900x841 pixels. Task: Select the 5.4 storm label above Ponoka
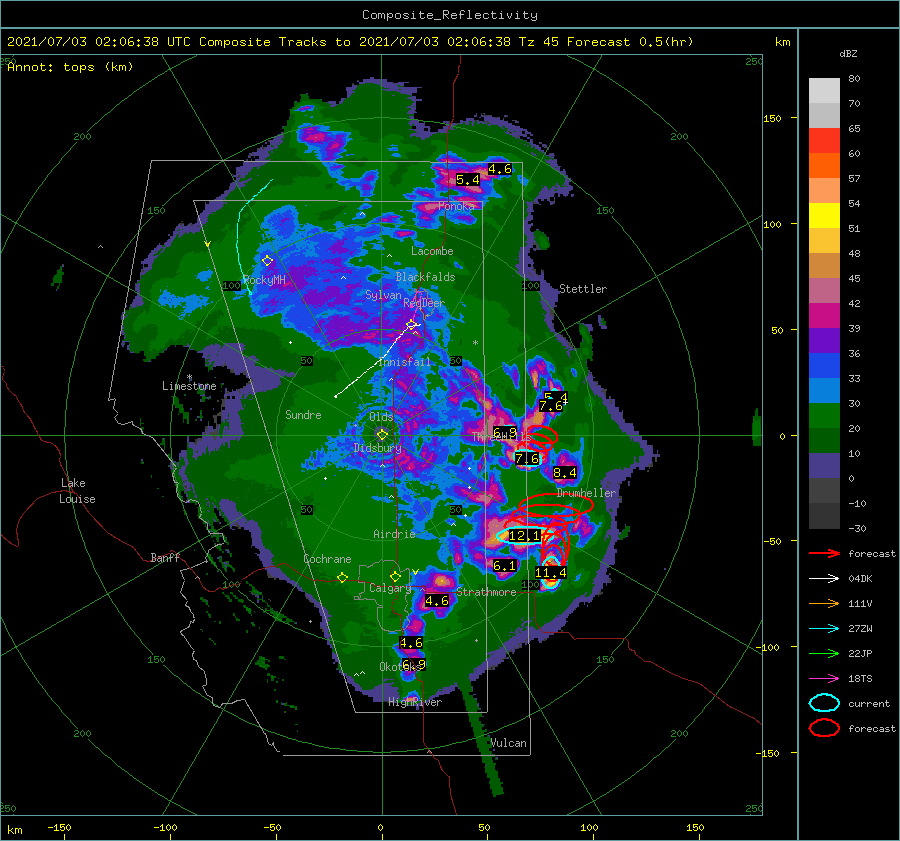click(468, 180)
